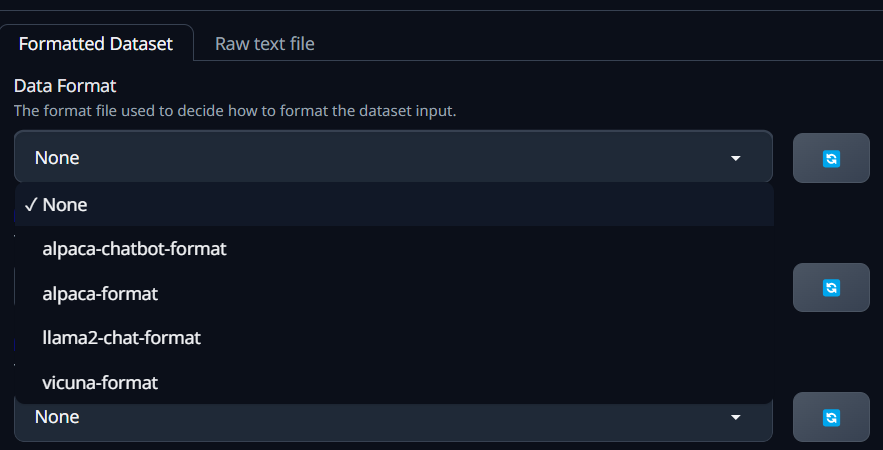Image resolution: width=883 pixels, height=450 pixels.
Task: Hit the bottom refresh icon button
Action: pos(831,417)
